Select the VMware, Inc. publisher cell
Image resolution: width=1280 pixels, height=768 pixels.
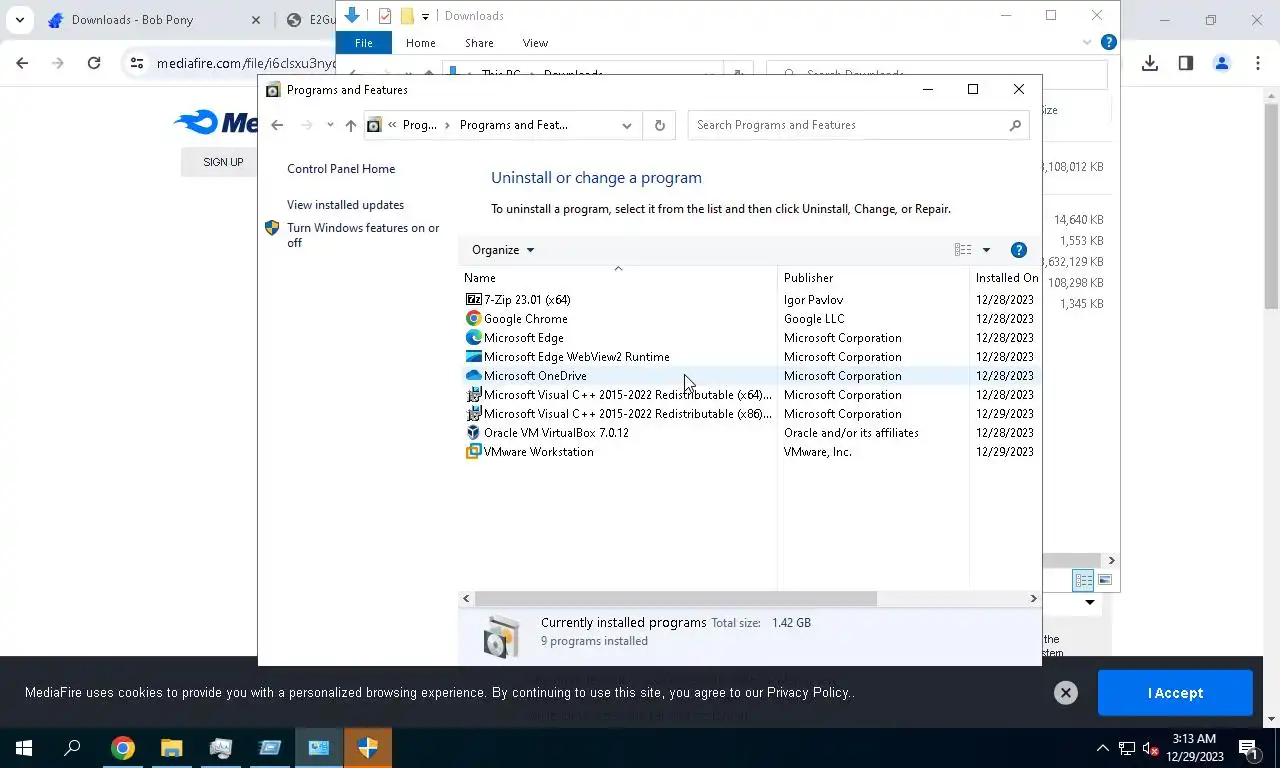[817, 452]
